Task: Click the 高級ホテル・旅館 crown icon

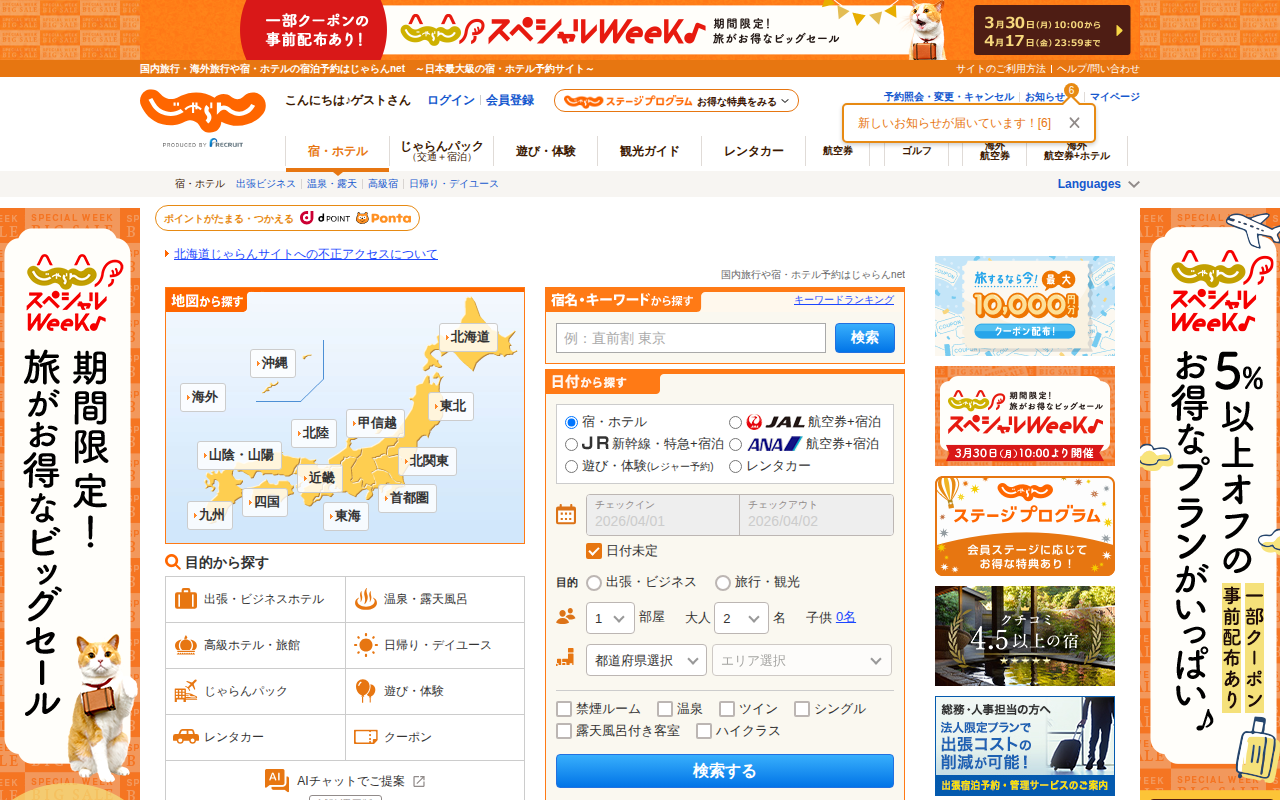Action: click(186, 645)
